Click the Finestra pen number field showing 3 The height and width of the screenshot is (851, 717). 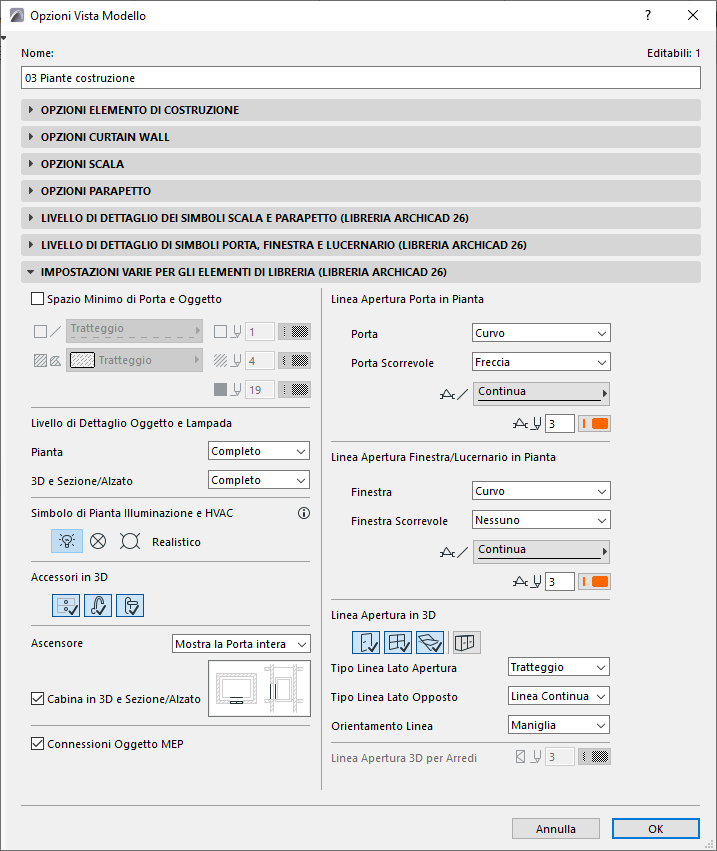click(x=560, y=582)
